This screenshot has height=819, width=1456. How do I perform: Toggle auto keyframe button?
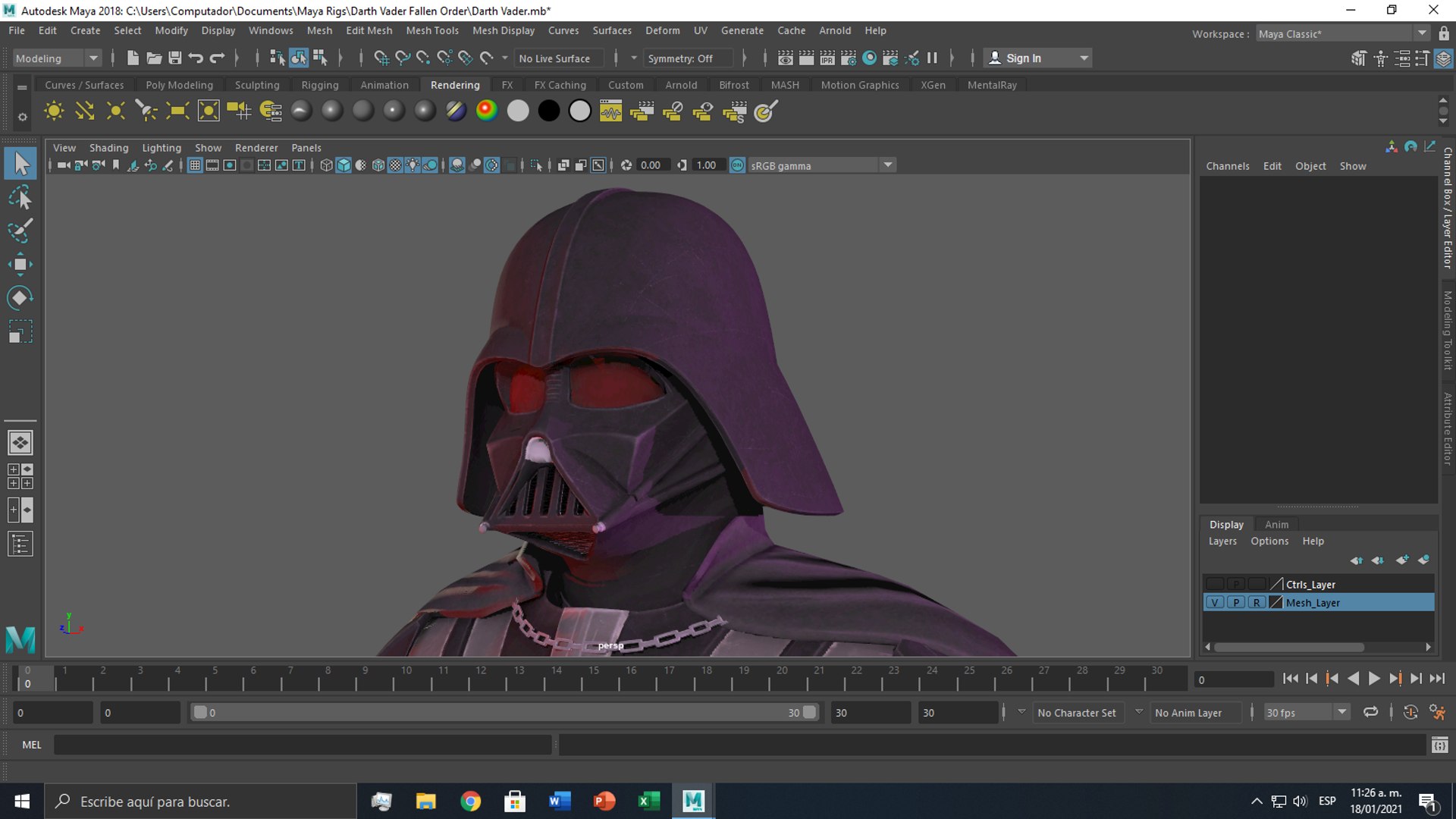(x=1410, y=712)
